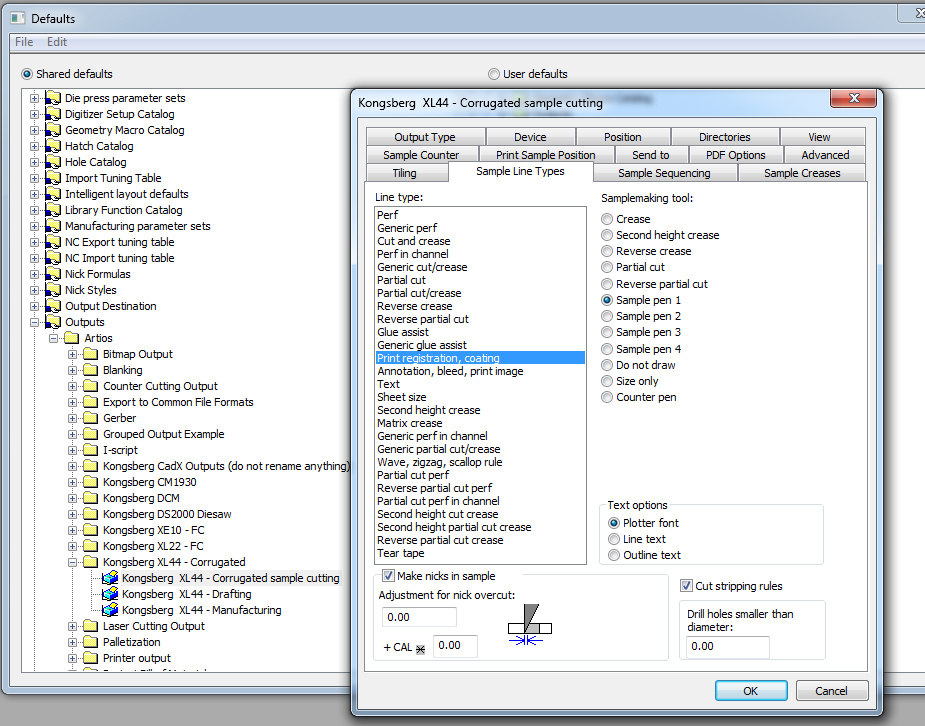Select the Sample pen 3 samplemaking tool
The width and height of the screenshot is (925, 726).
(607, 332)
